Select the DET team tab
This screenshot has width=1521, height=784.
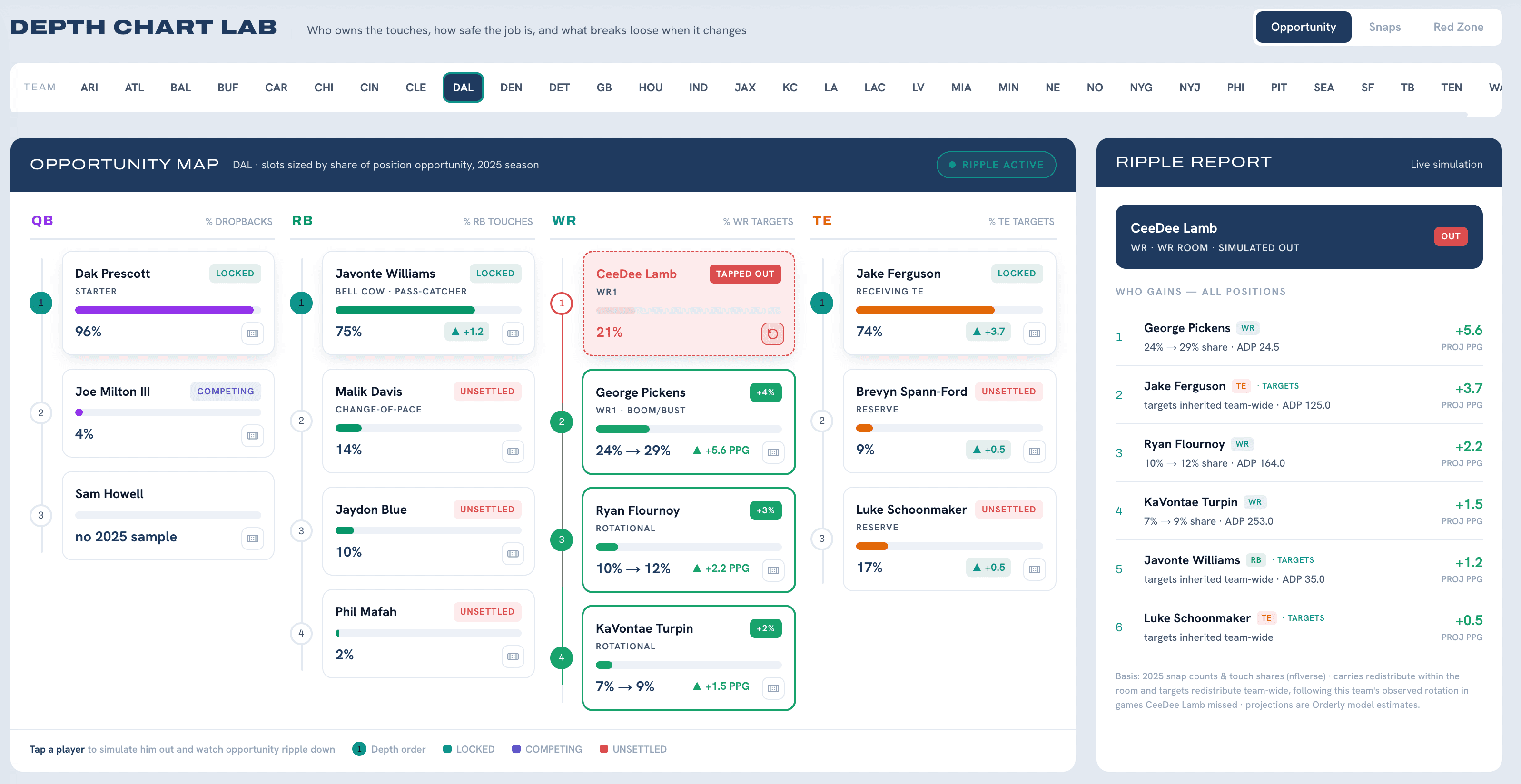coord(559,88)
